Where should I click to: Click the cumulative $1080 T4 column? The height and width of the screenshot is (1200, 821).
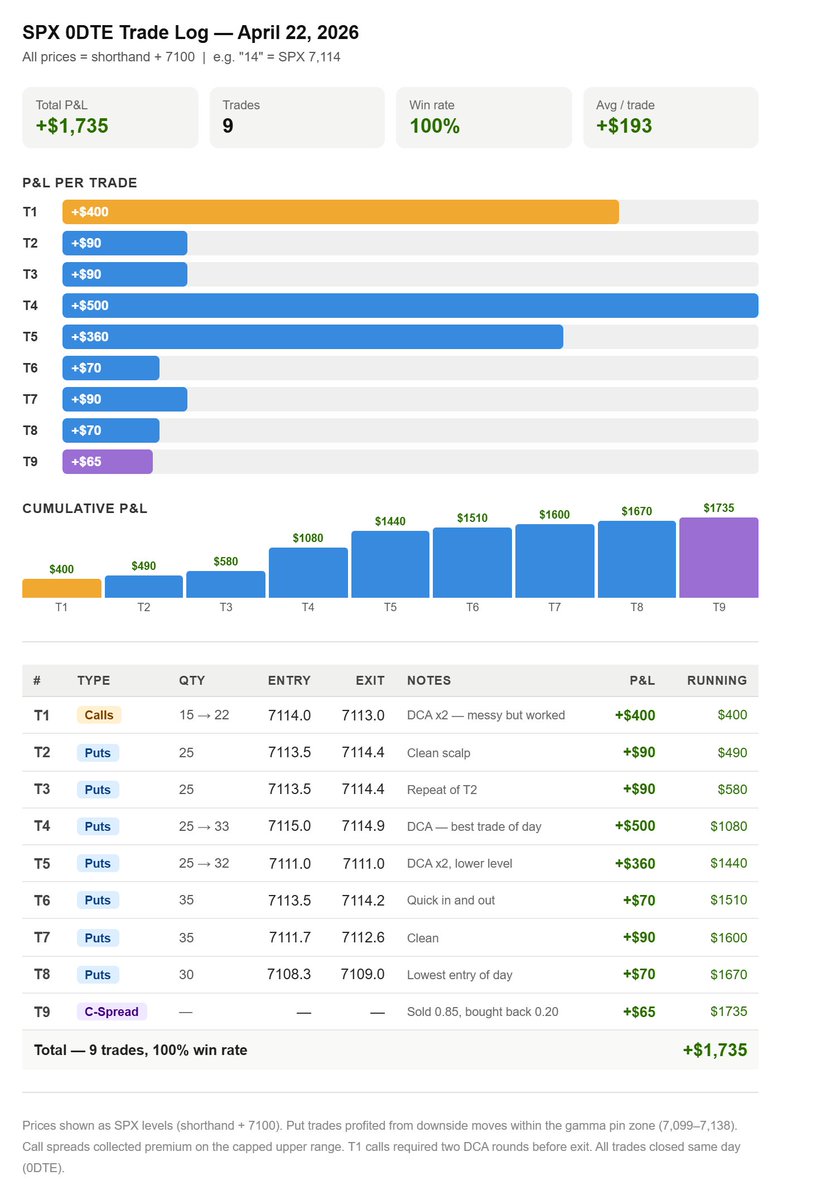(x=308, y=573)
